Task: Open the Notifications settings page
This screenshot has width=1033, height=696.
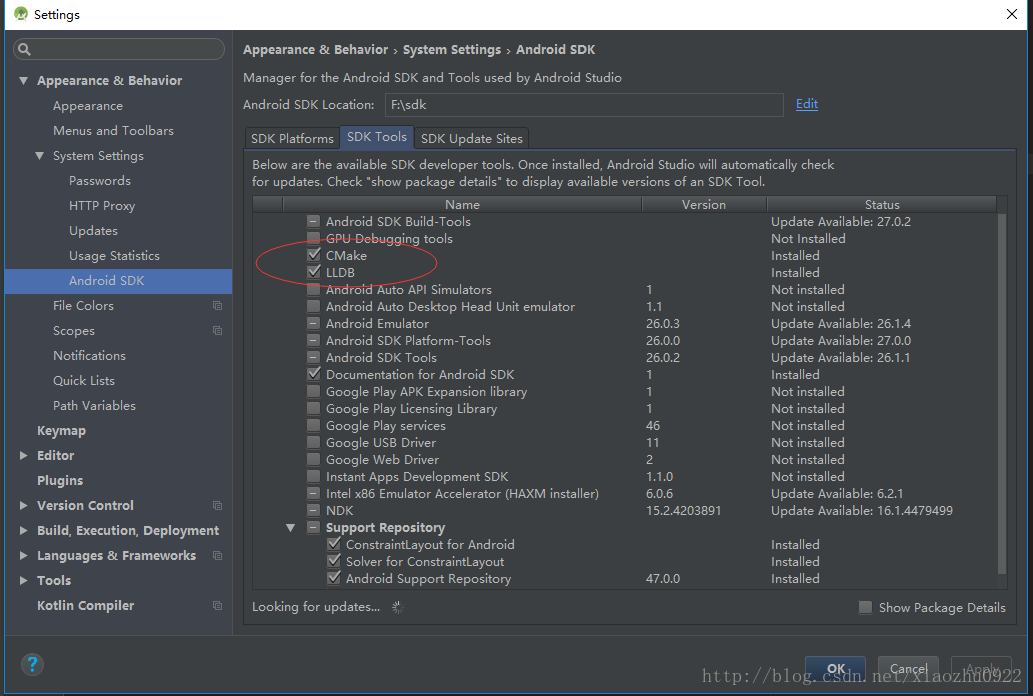Action: point(90,355)
